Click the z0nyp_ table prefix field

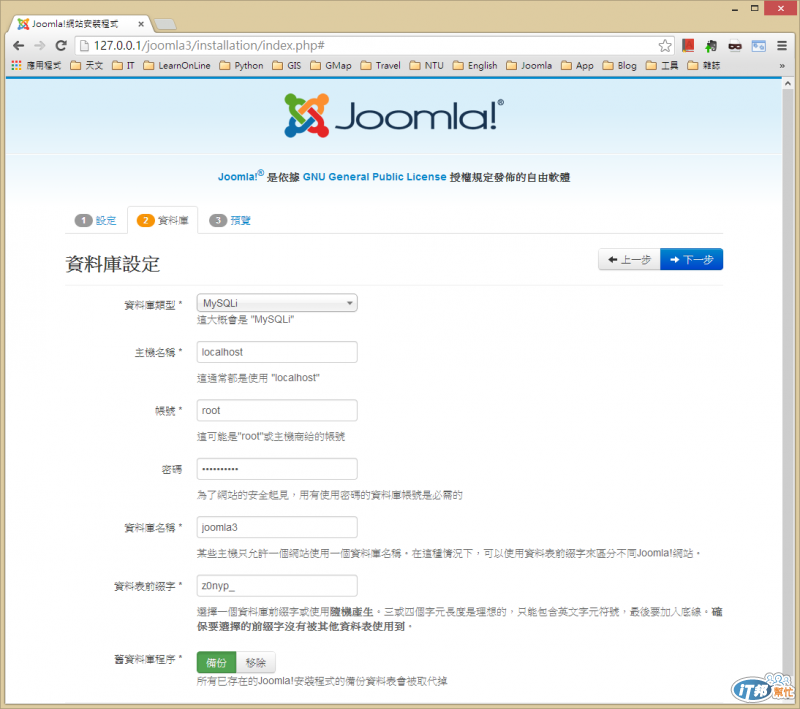(277, 586)
